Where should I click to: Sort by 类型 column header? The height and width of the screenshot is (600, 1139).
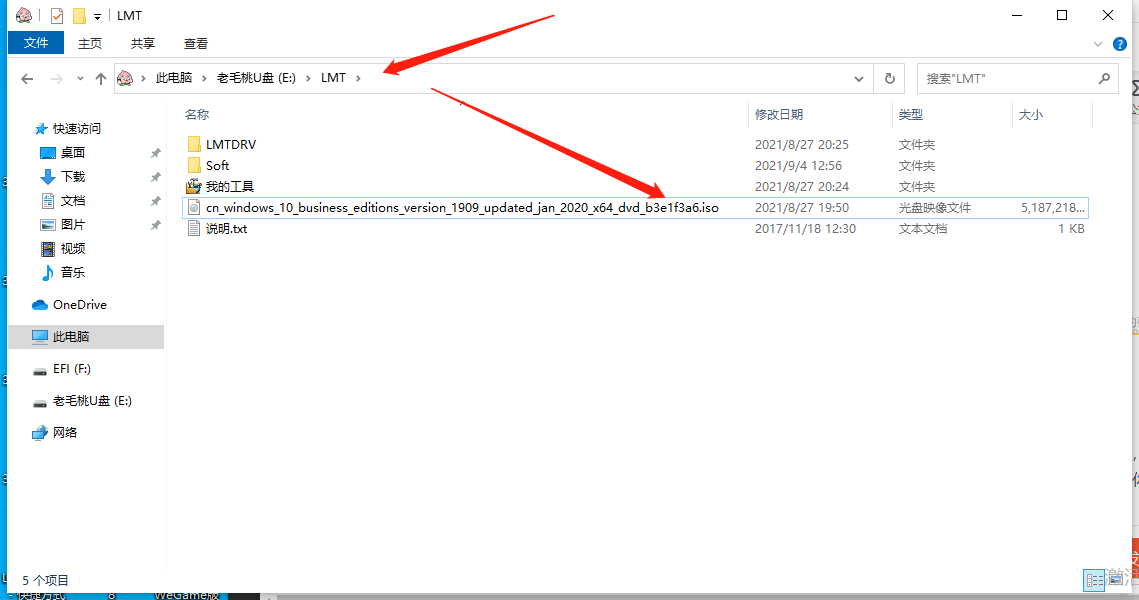pos(911,115)
